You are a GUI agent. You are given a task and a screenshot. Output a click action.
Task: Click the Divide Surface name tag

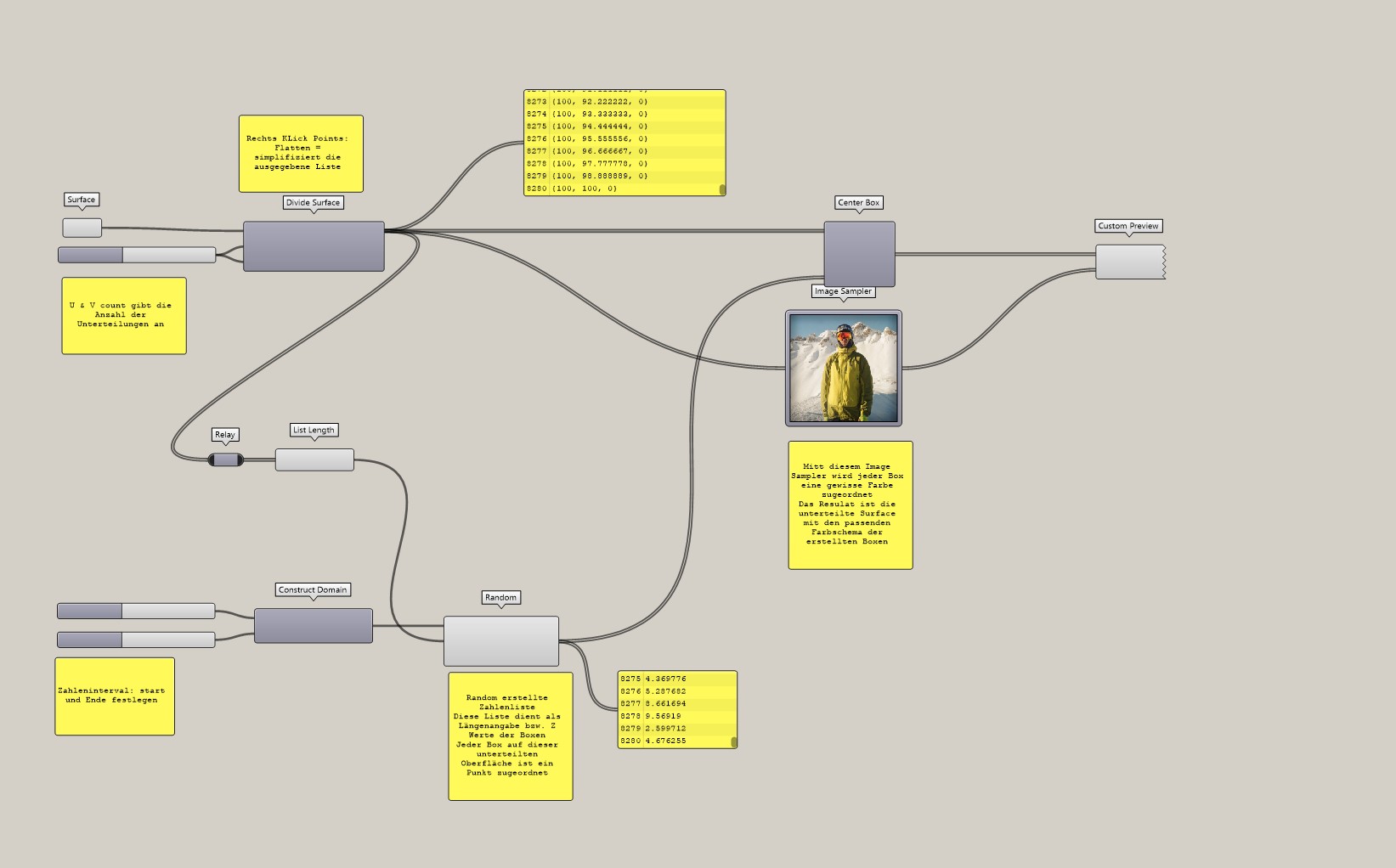[x=313, y=203]
